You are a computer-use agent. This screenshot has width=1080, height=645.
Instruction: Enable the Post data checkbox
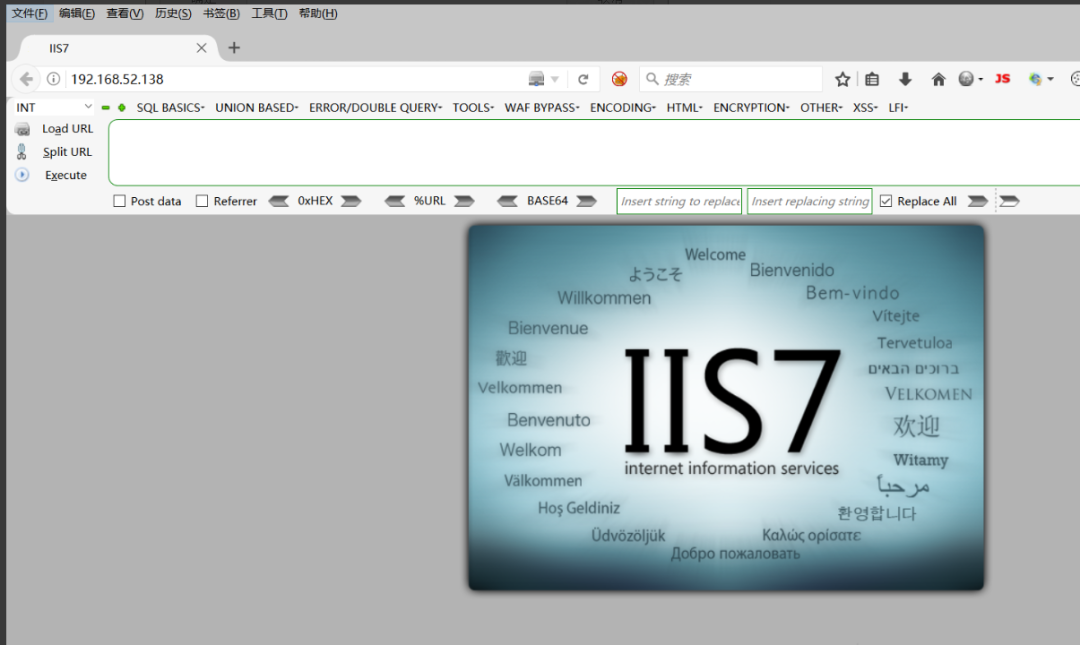(x=120, y=201)
